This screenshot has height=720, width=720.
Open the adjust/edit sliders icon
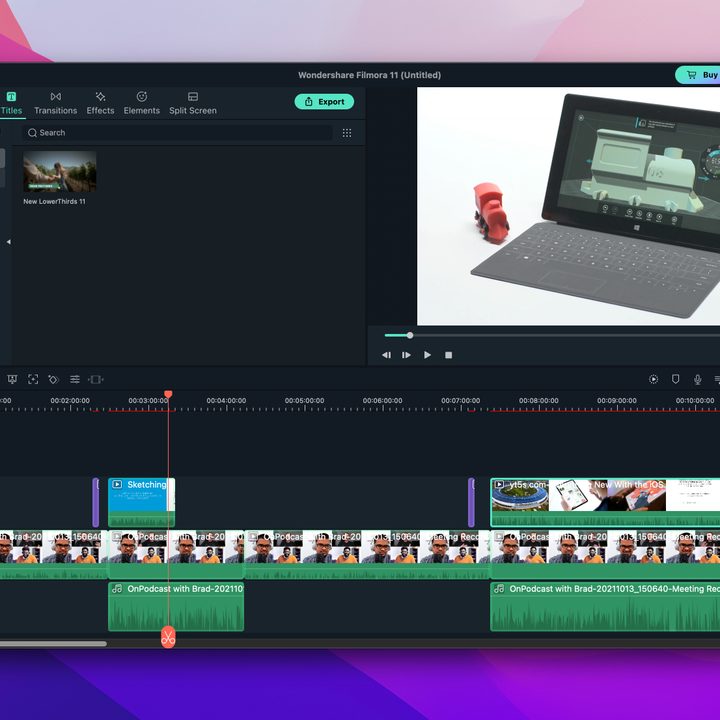click(x=75, y=379)
